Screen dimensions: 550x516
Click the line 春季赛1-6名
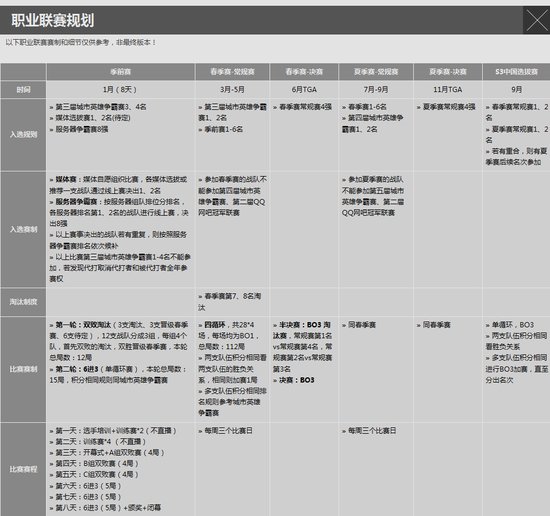click(x=364, y=107)
